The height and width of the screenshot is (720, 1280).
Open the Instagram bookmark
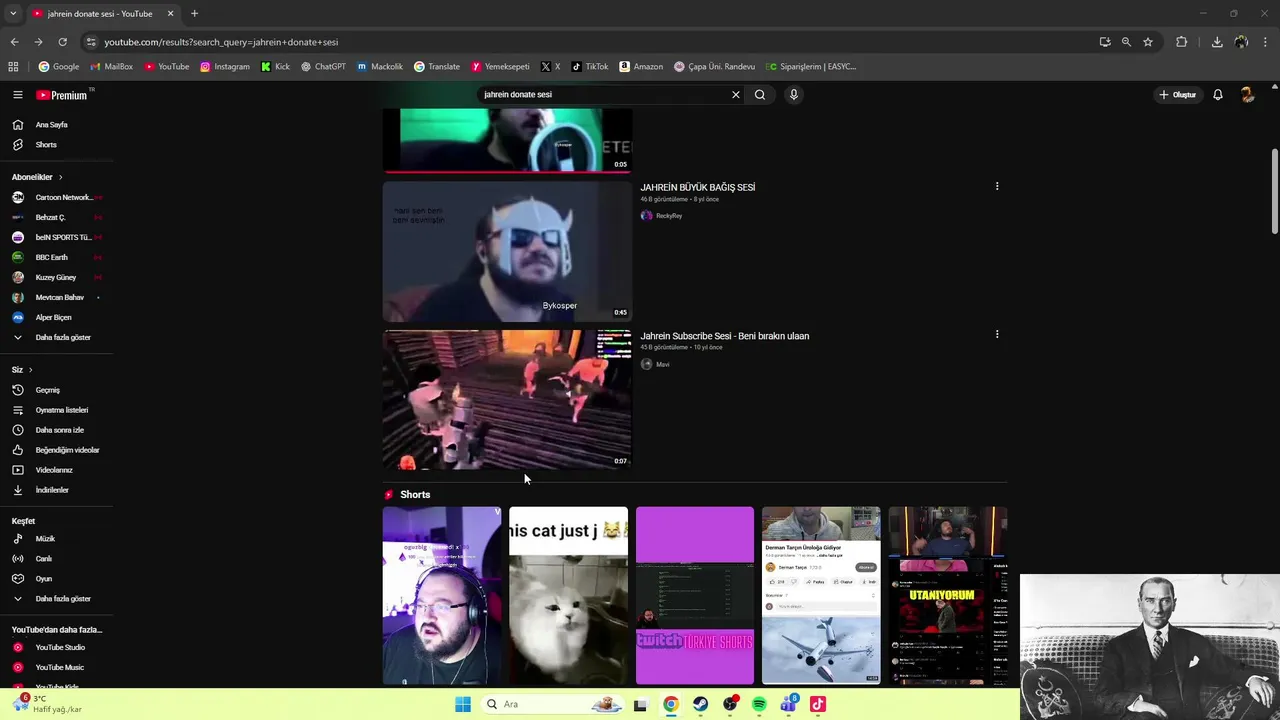click(225, 67)
